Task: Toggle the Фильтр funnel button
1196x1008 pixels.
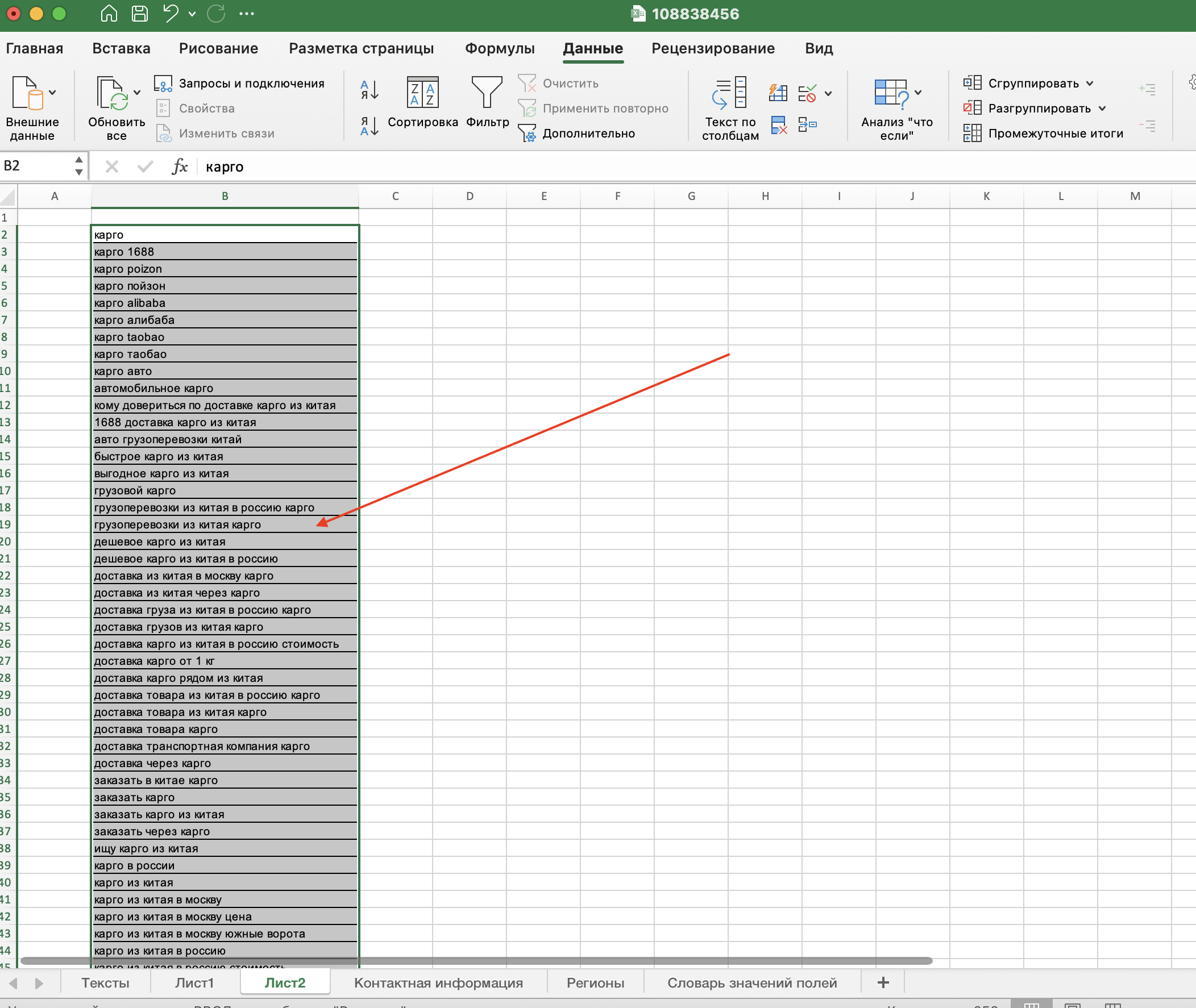Action: [x=487, y=102]
